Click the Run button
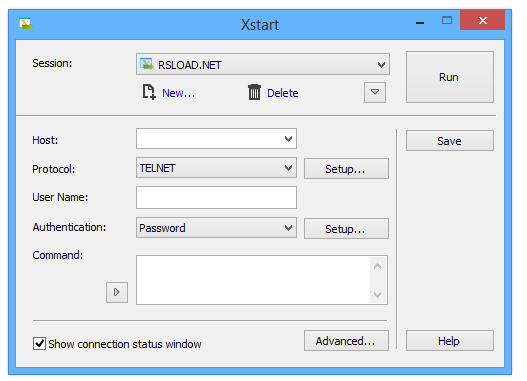This screenshot has width=527, height=381. coord(450,77)
